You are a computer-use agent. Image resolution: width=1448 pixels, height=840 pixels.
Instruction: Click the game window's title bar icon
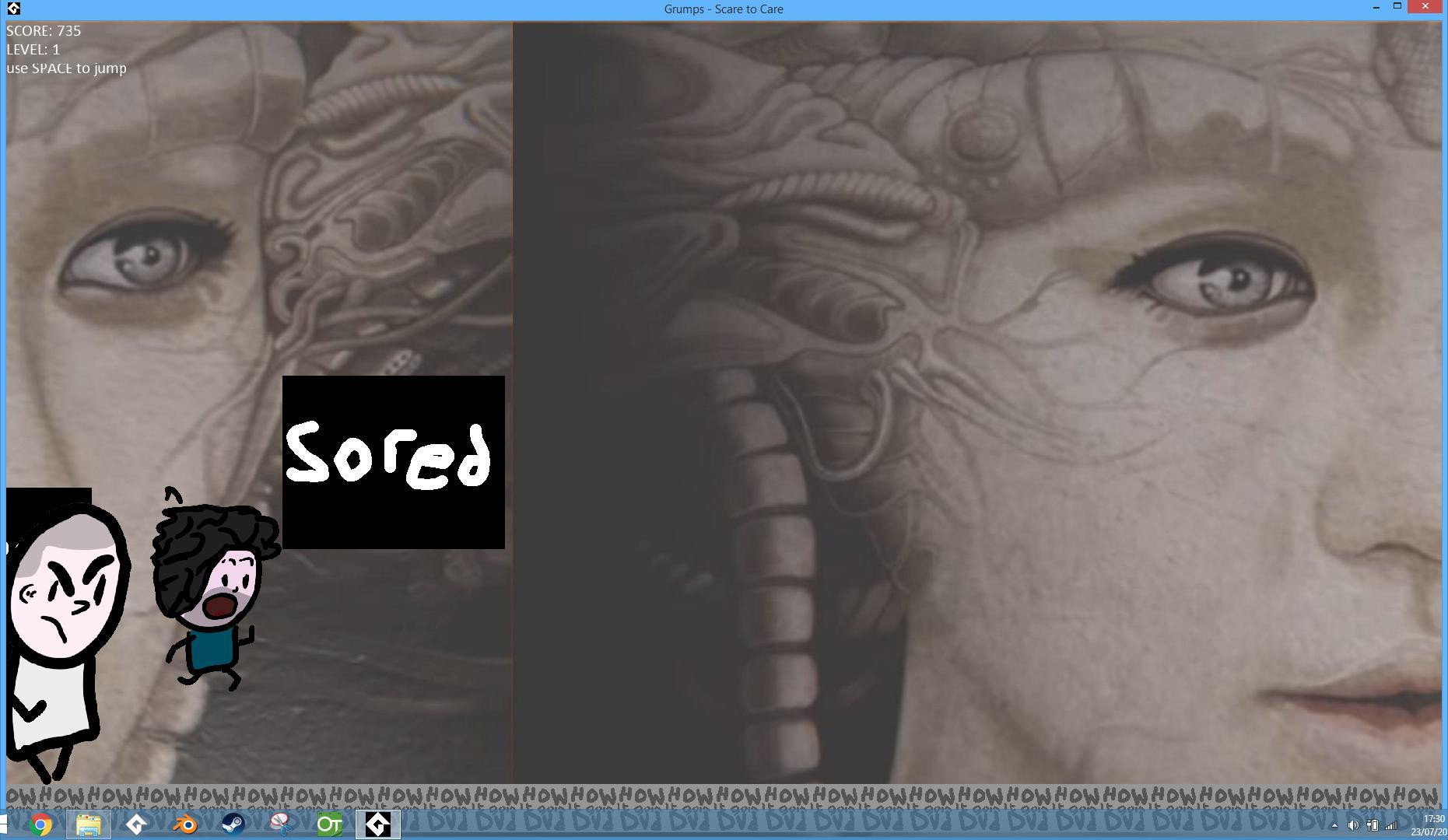pyautogui.click(x=13, y=9)
